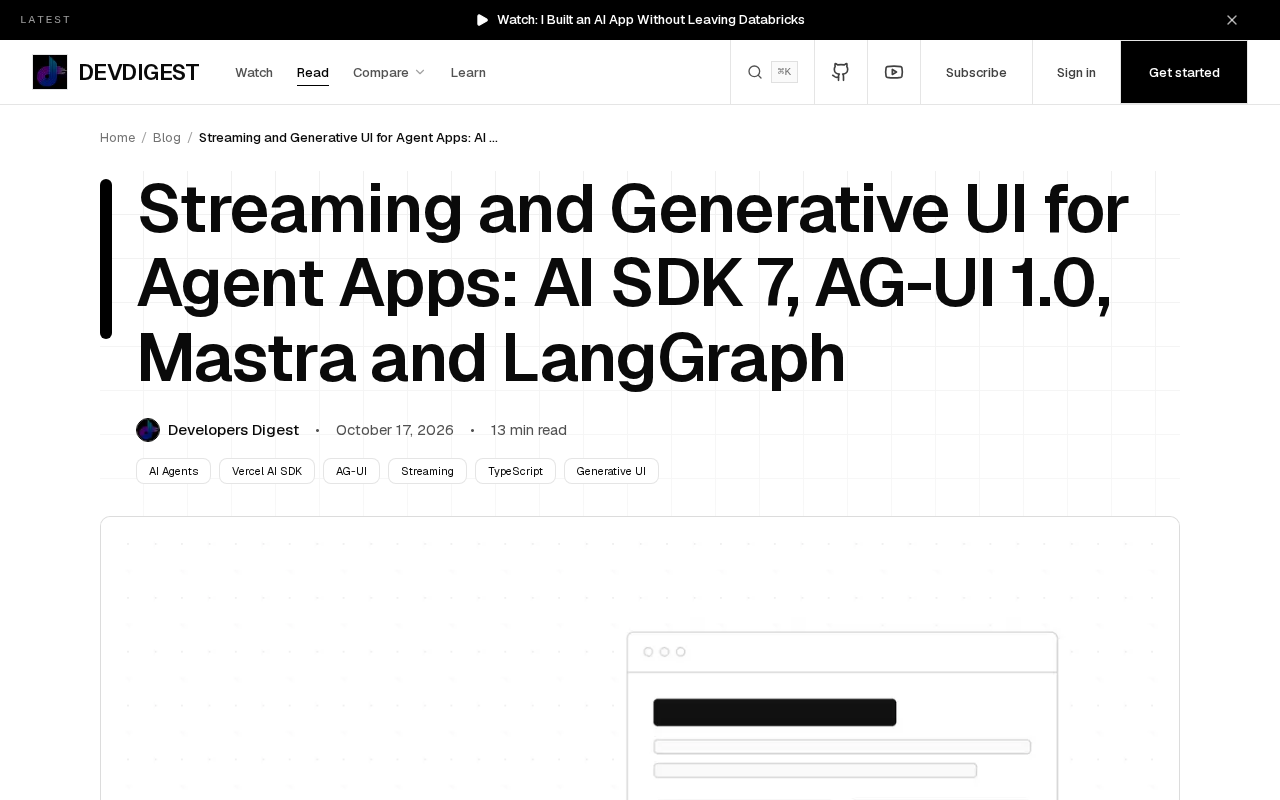The width and height of the screenshot is (1280, 800).
Task: Expand the Compare dropdown menu
Action: 389,72
